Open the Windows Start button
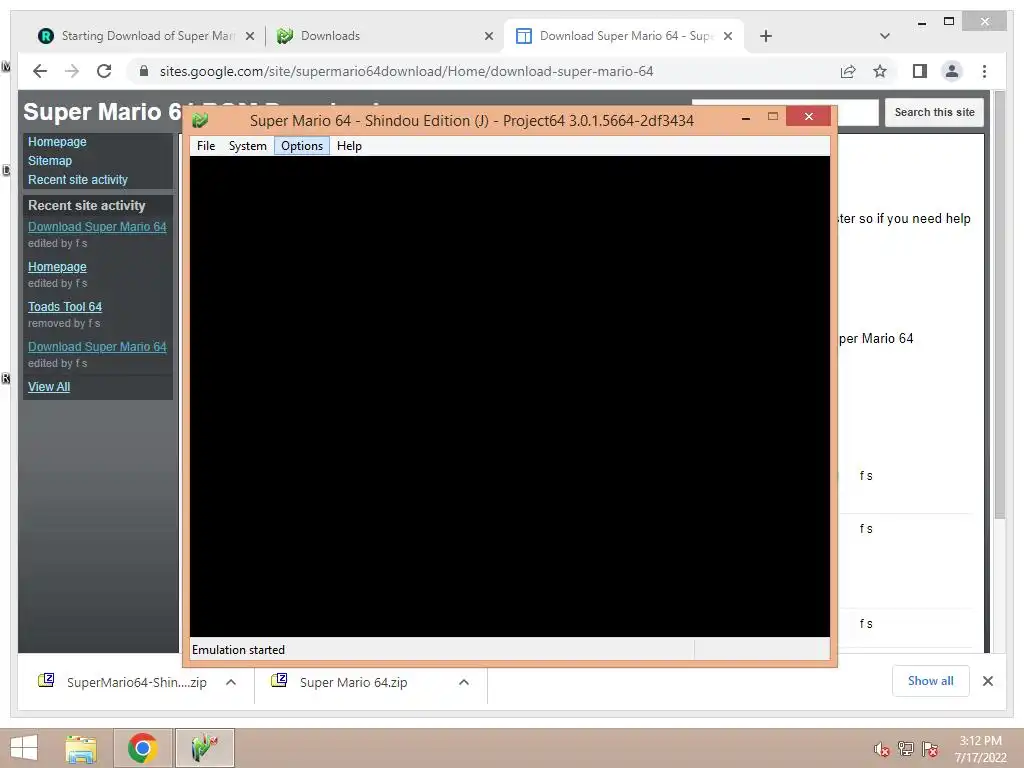 point(24,748)
